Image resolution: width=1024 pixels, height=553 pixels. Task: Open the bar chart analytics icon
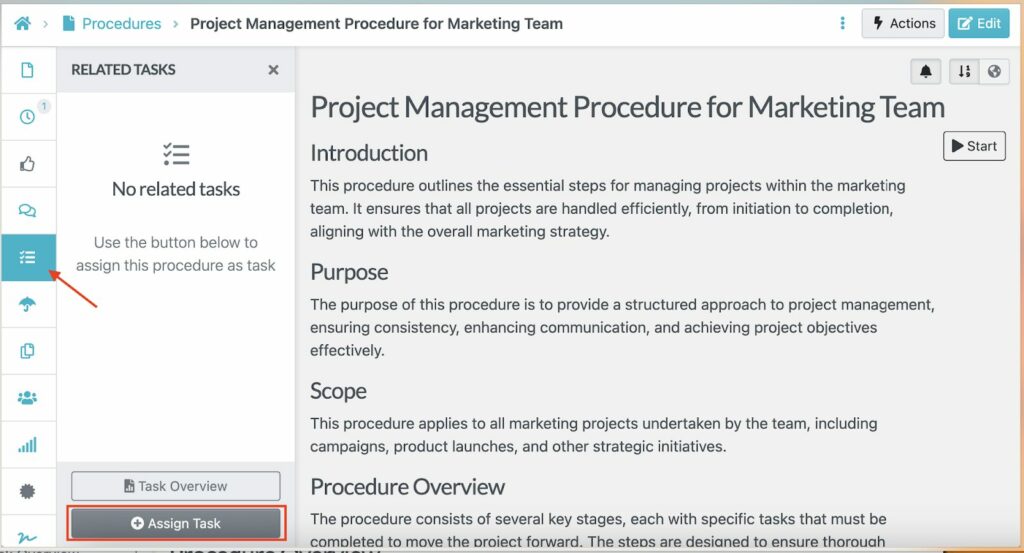click(x=28, y=445)
